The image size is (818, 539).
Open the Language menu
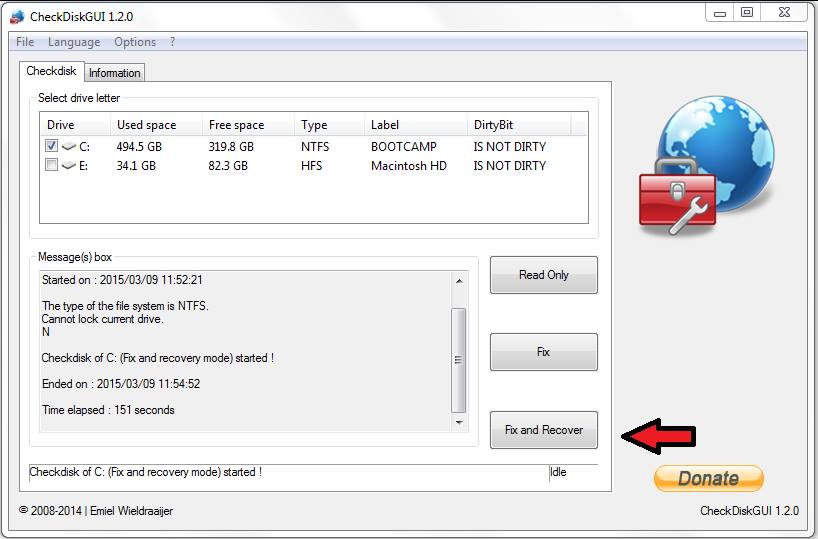(x=74, y=42)
